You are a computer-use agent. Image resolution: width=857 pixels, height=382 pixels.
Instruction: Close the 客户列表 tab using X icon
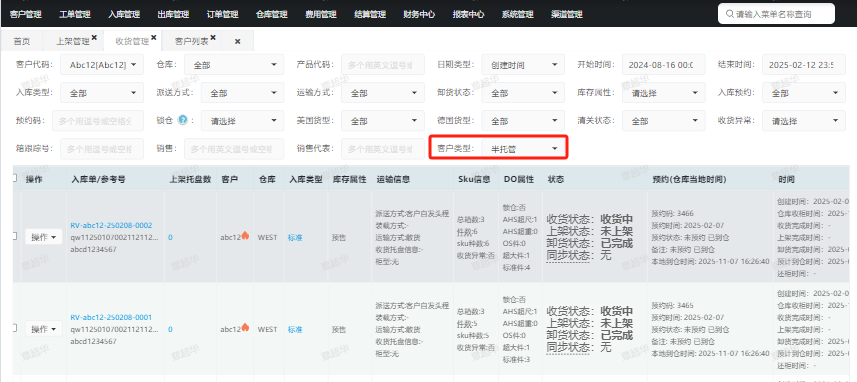(213, 38)
